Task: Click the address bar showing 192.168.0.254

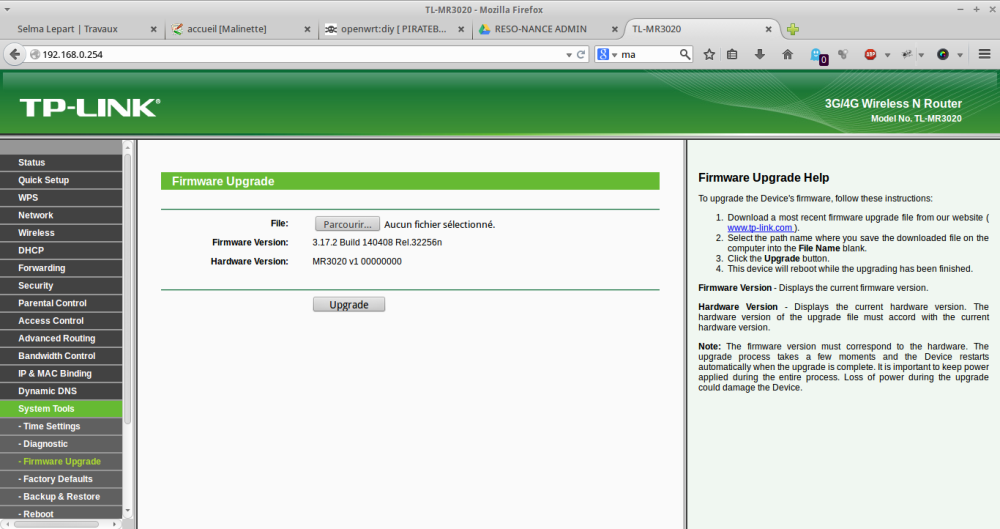Action: (x=300, y=55)
